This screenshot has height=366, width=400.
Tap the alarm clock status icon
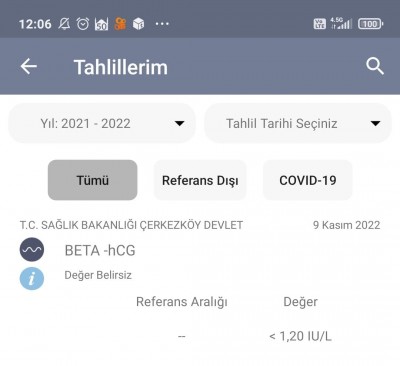[x=83, y=24]
